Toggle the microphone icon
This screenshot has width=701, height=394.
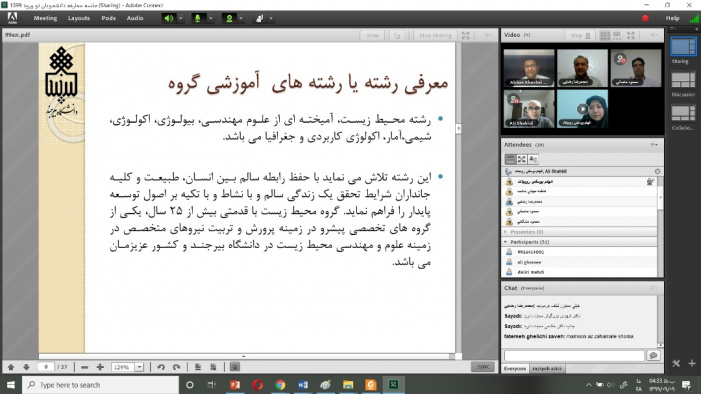click(x=197, y=18)
